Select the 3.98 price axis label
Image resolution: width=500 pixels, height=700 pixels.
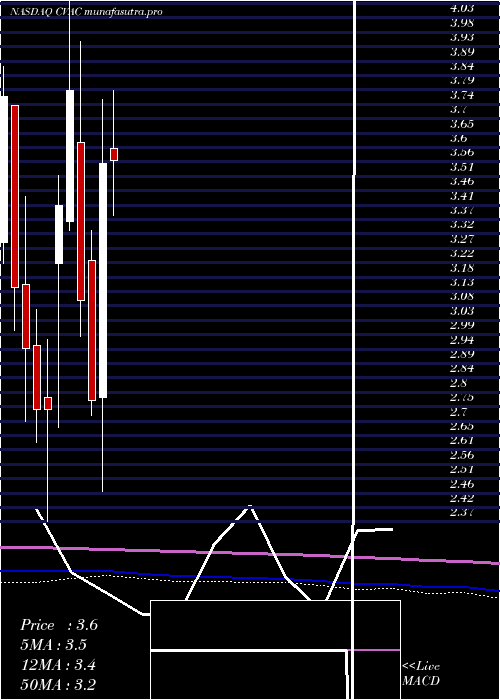click(x=462, y=23)
